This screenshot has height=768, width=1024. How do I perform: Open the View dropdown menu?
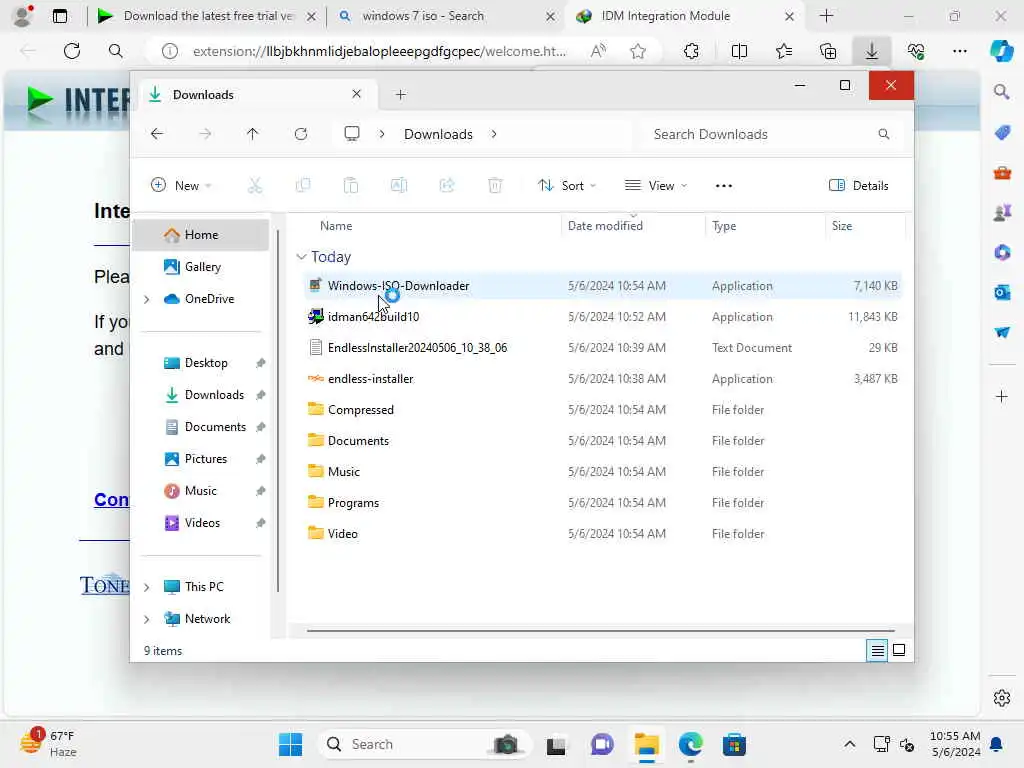tap(656, 186)
